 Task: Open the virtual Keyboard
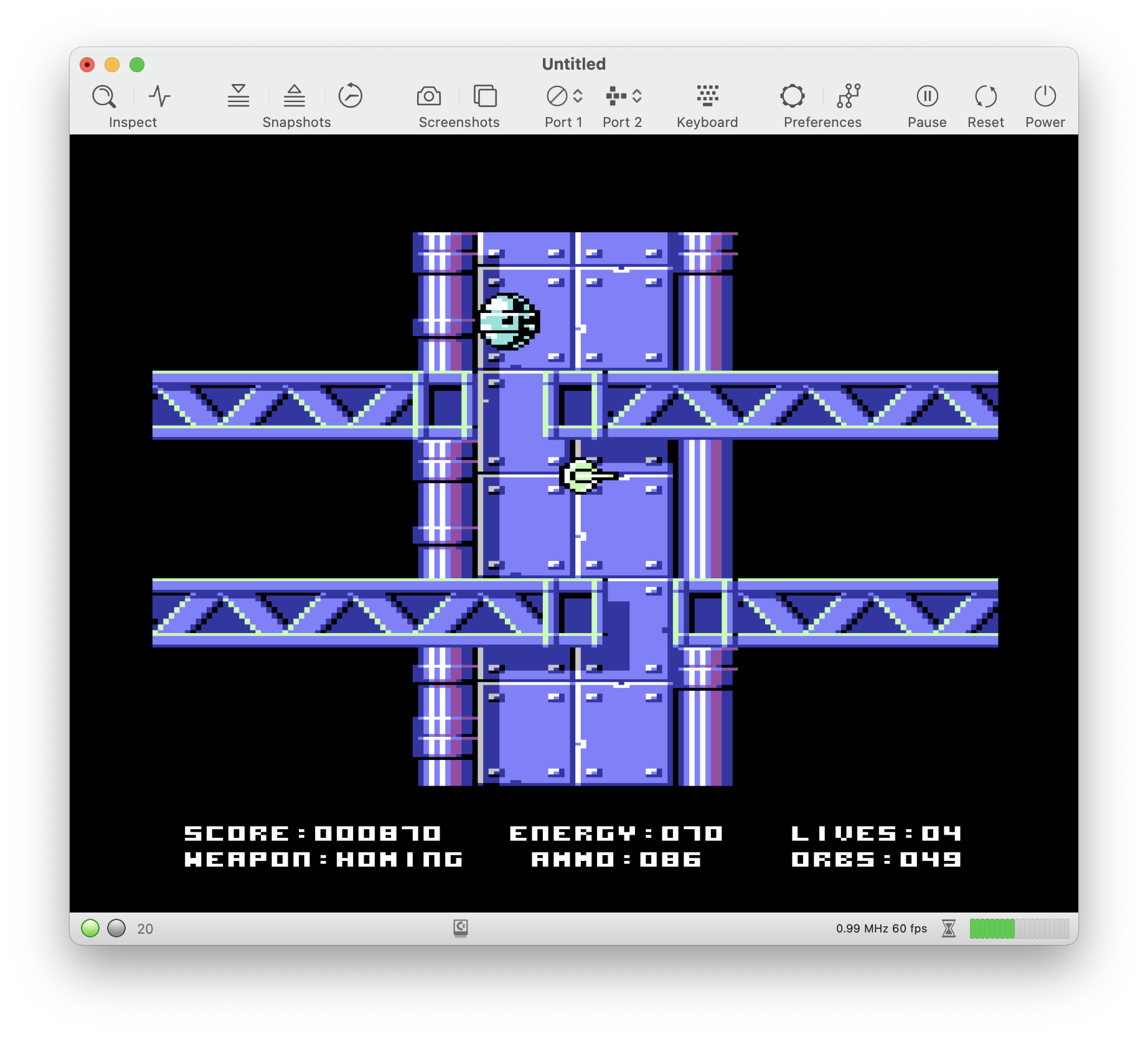click(708, 96)
